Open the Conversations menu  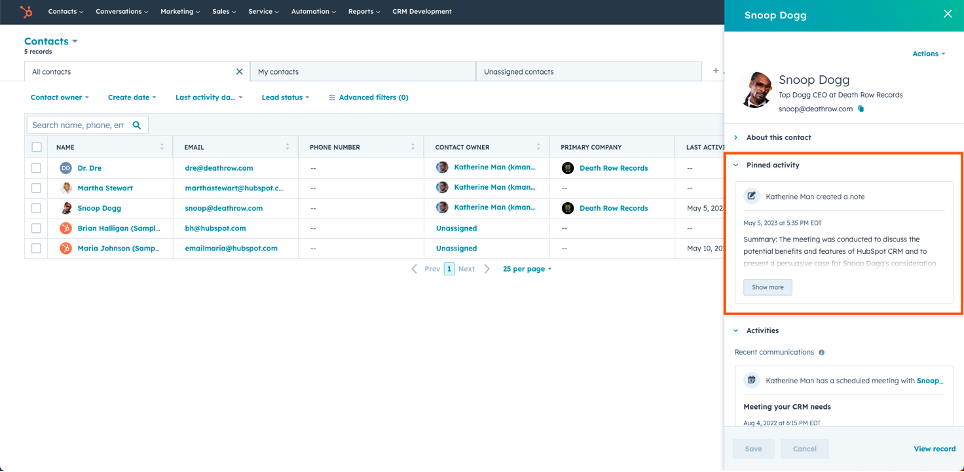[x=122, y=12]
